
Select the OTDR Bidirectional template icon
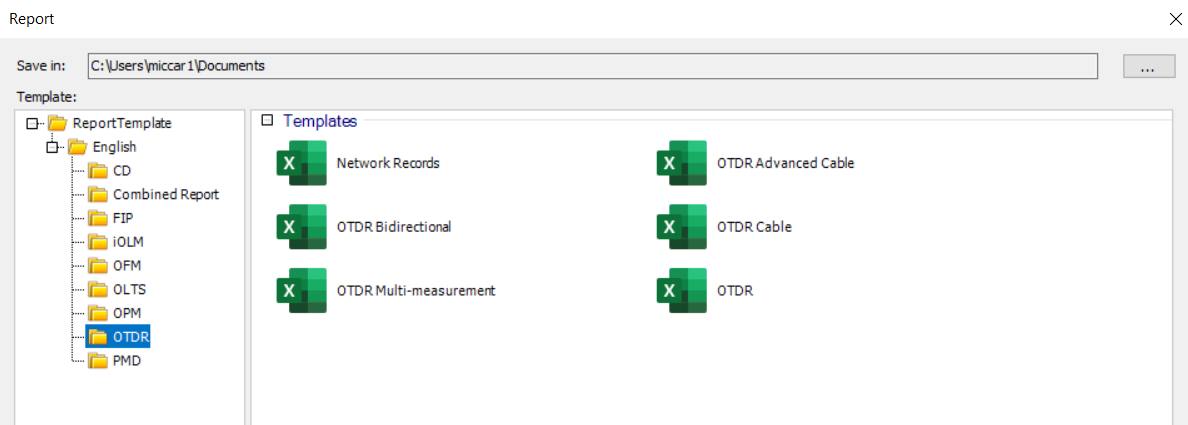point(301,227)
